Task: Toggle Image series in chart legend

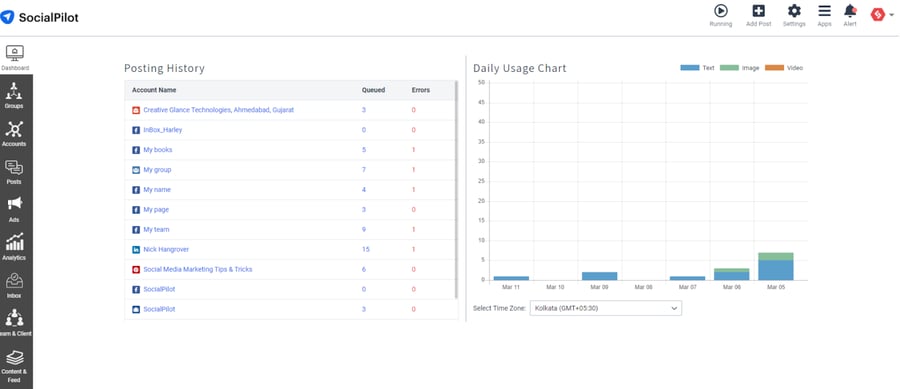Action: point(739,68)
